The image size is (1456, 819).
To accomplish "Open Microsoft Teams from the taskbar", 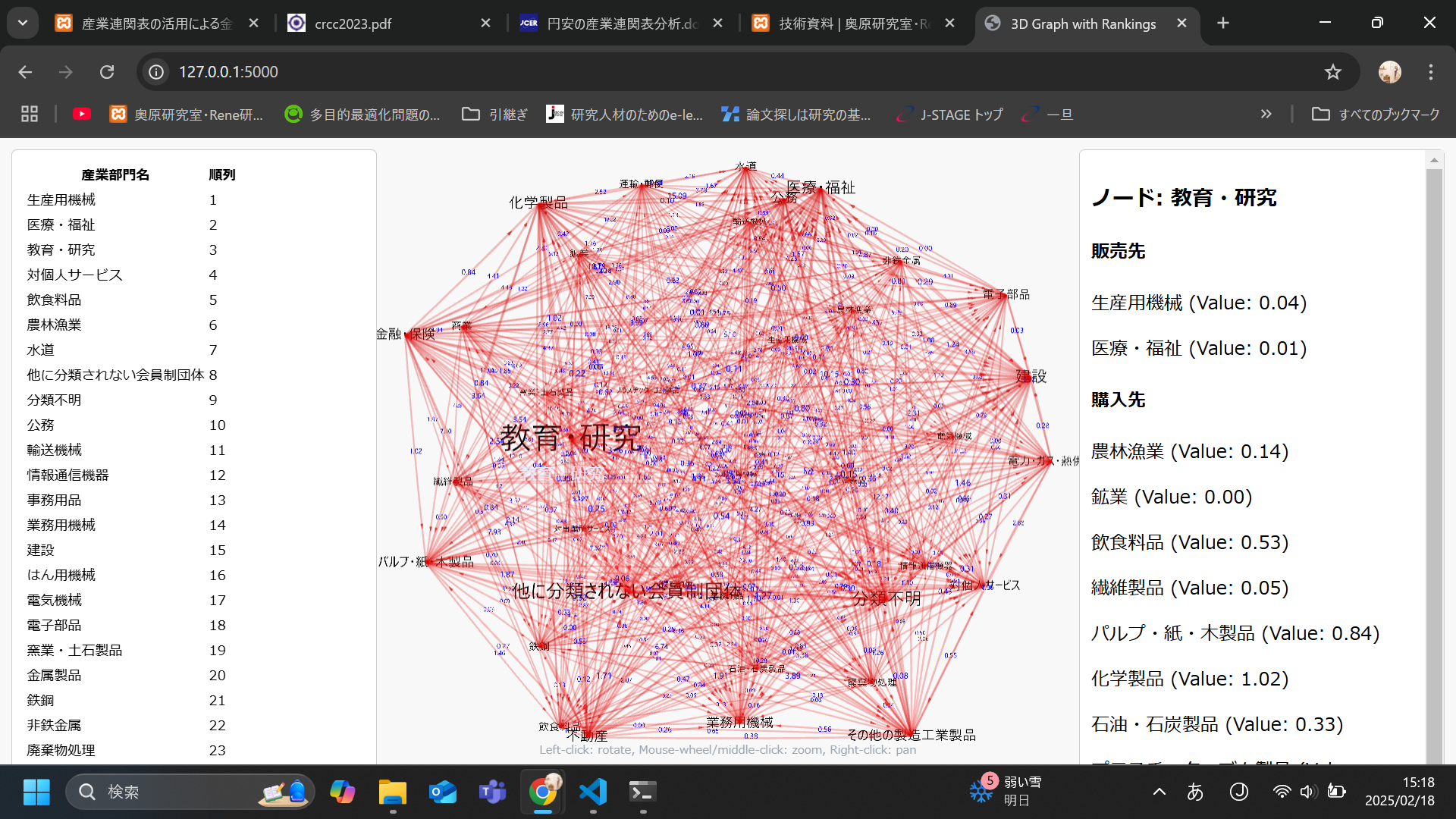I will click(492, 791).
